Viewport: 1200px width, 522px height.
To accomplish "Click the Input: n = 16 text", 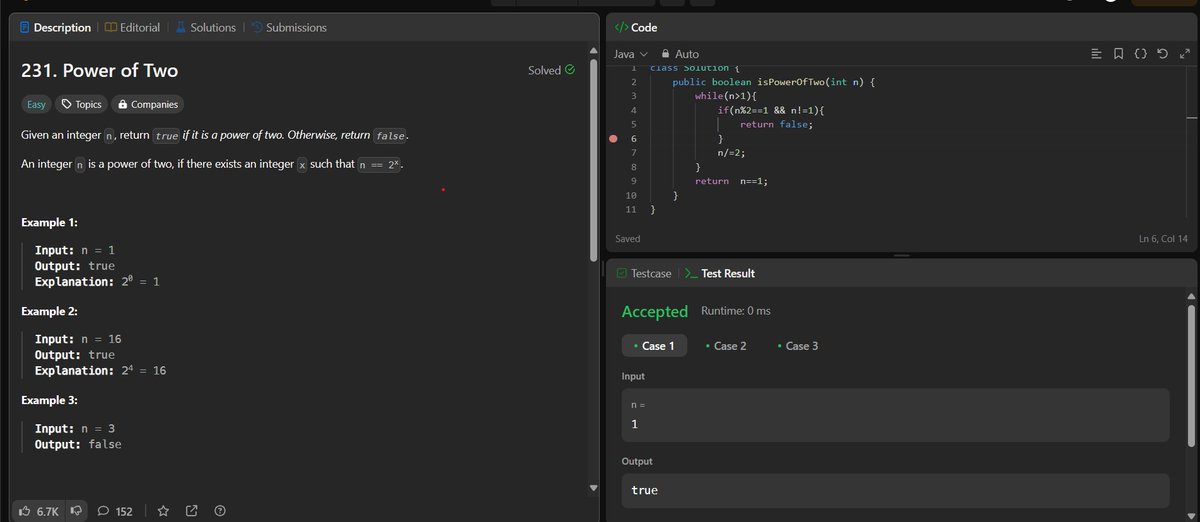I will click(x=78, y=339).
